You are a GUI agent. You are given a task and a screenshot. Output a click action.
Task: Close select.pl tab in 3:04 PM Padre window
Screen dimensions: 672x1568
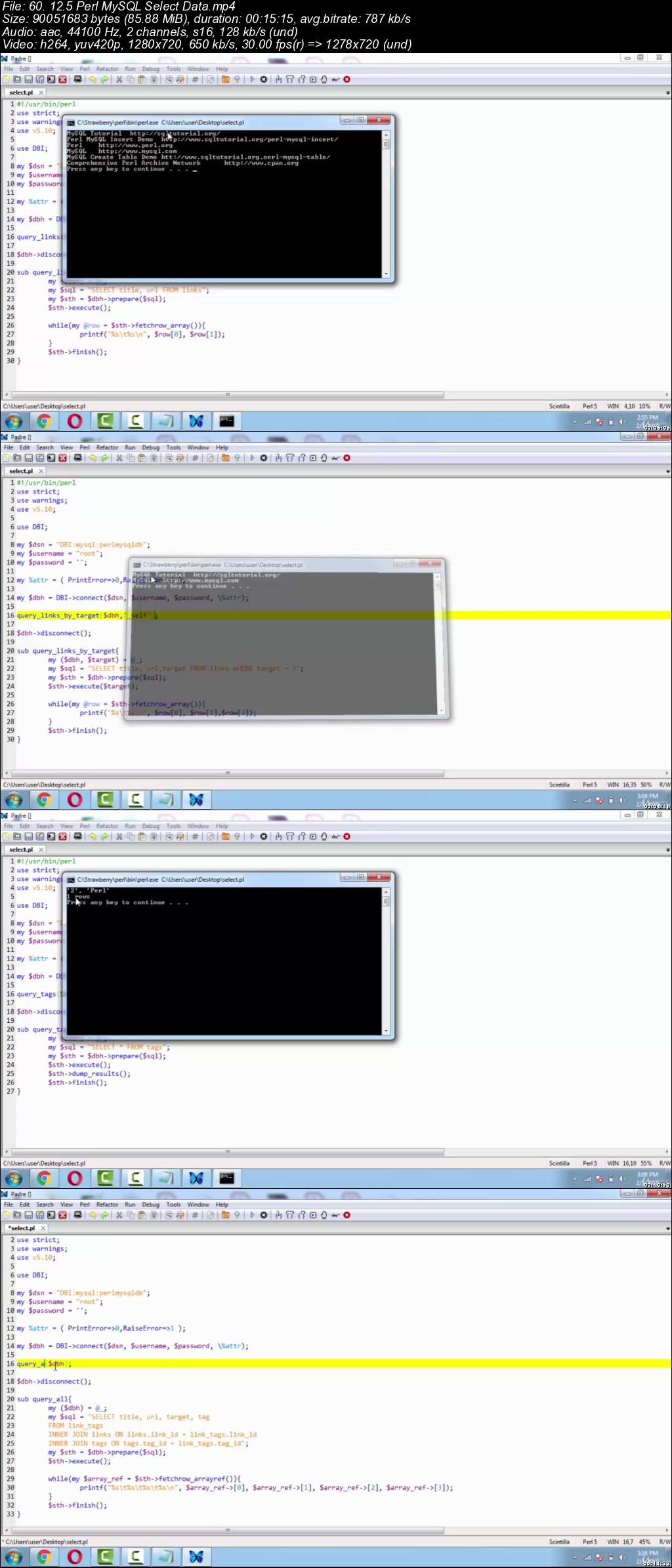coord(41,471)
